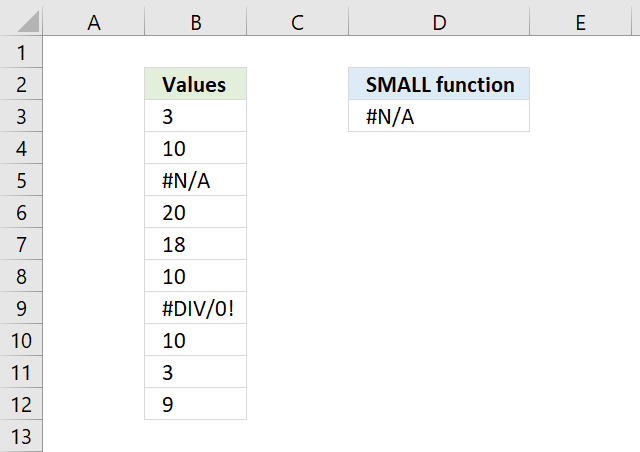Select the #N/A cell in Values column
The width and height of the screenshot is (640, 452).
point(196,180)
